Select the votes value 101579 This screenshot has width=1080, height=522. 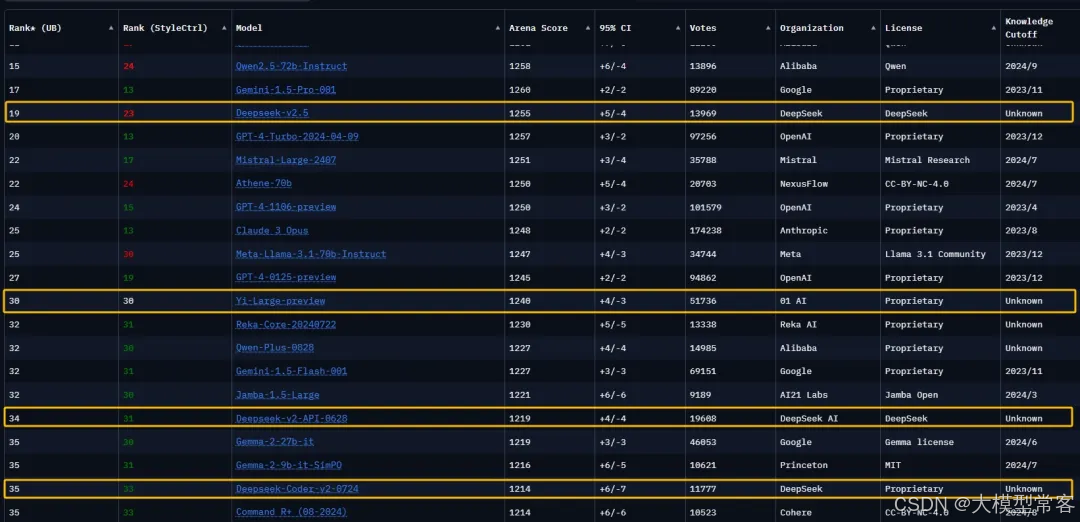click(706, 207)
